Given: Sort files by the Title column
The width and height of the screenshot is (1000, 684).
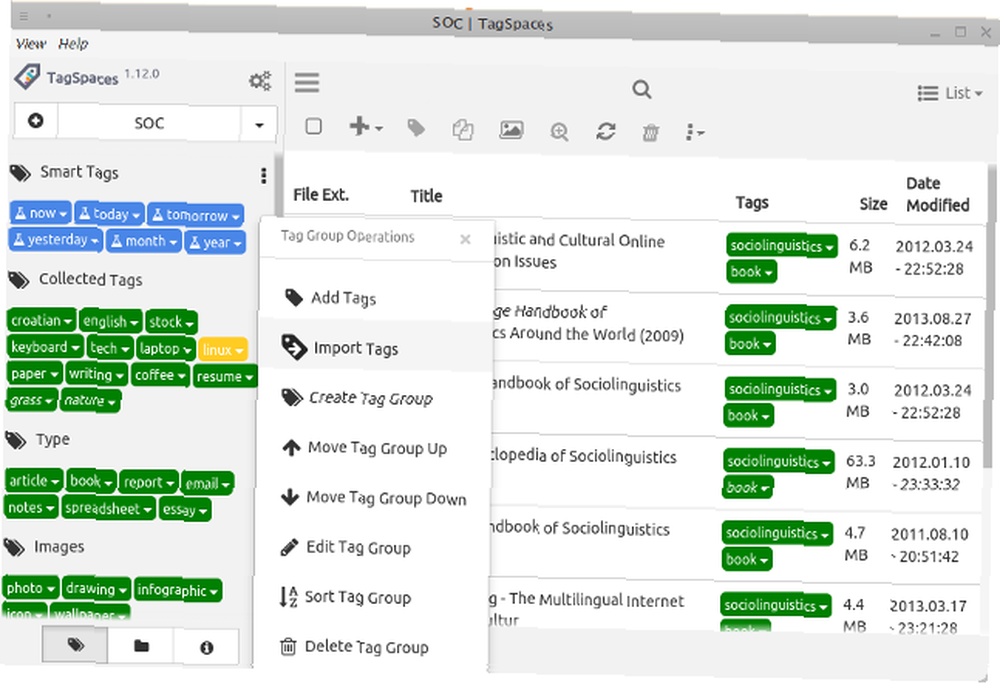Looking at the screenshot, I should click(426, 196).
